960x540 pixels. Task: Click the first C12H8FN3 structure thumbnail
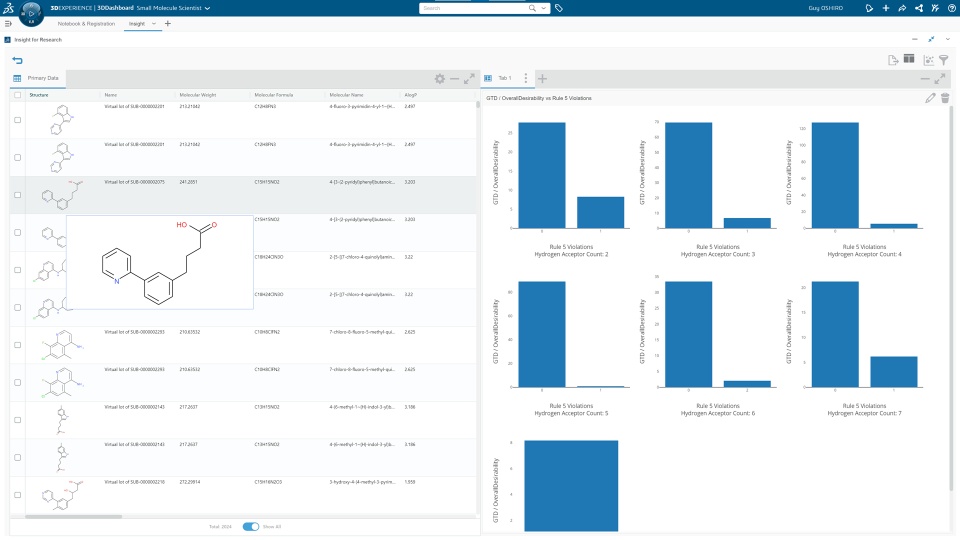[61, 120]
